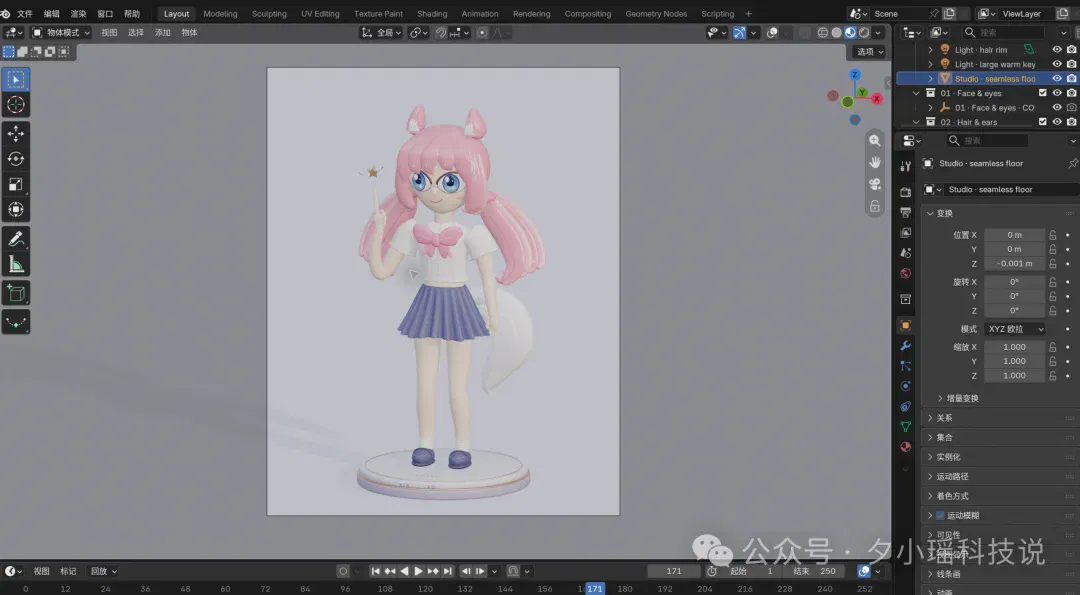
Task: Toggle camera view with camera icon
Action: [875, 185]
